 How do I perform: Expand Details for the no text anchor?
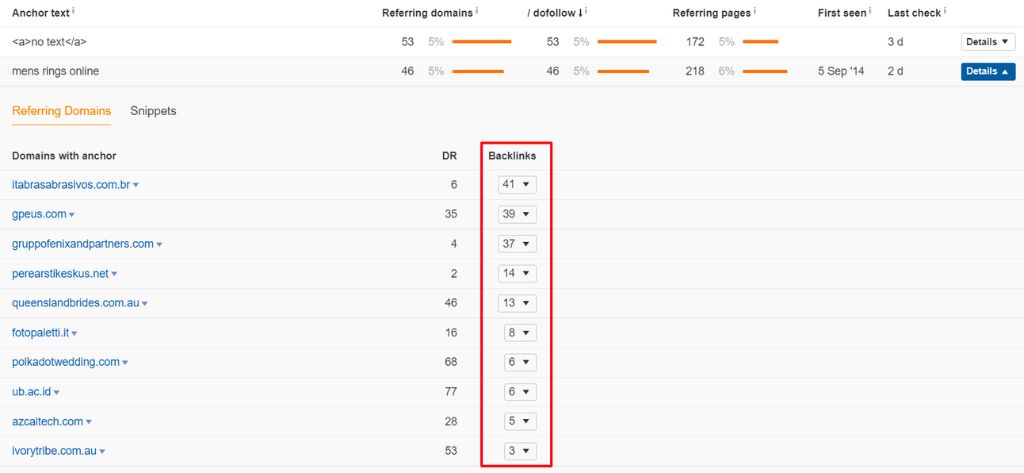point(986,42)
